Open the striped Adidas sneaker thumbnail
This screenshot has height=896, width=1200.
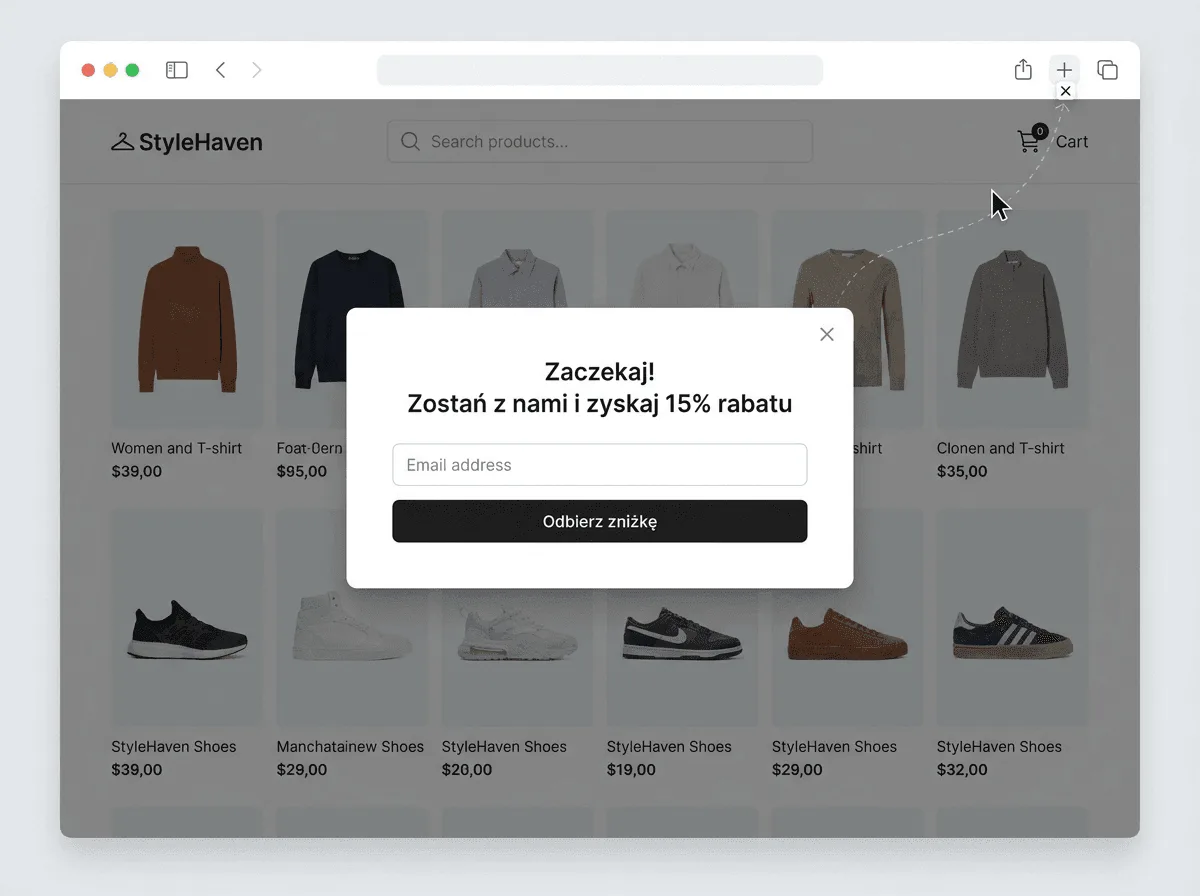[x=1012, y=618]
